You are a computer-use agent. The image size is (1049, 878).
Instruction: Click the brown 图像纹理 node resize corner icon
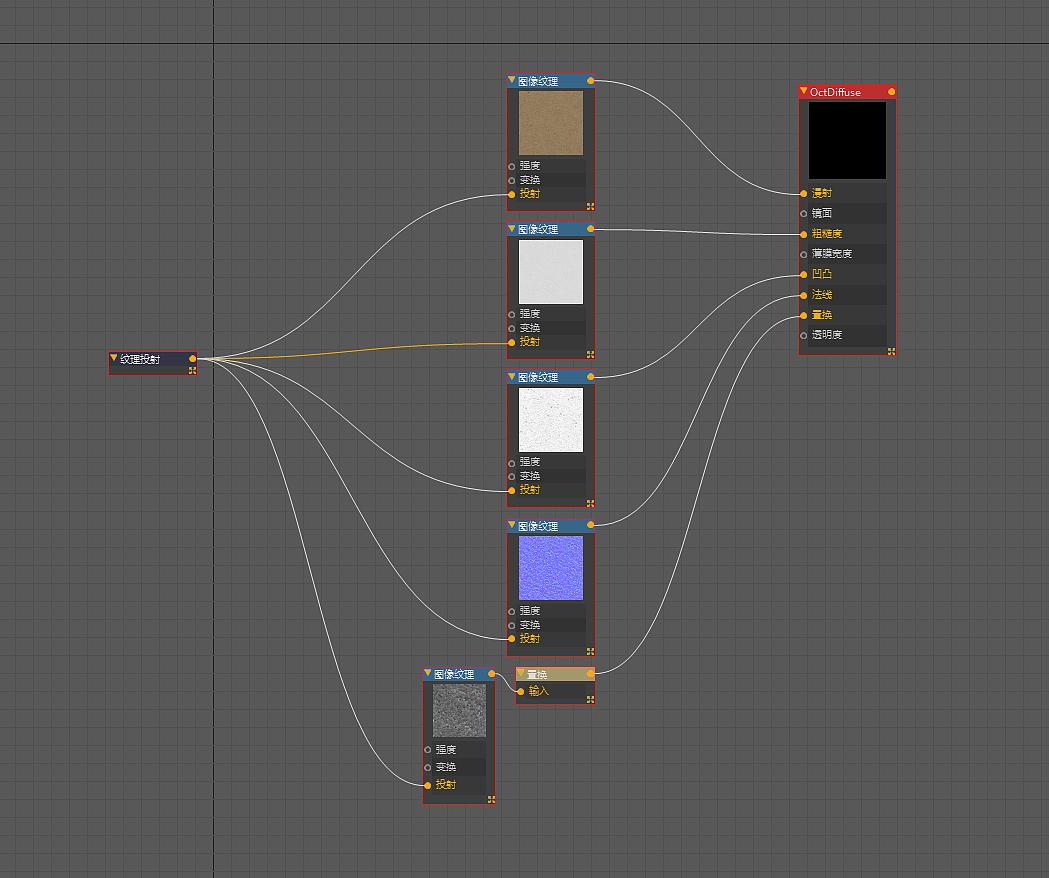tap(590, 206)
